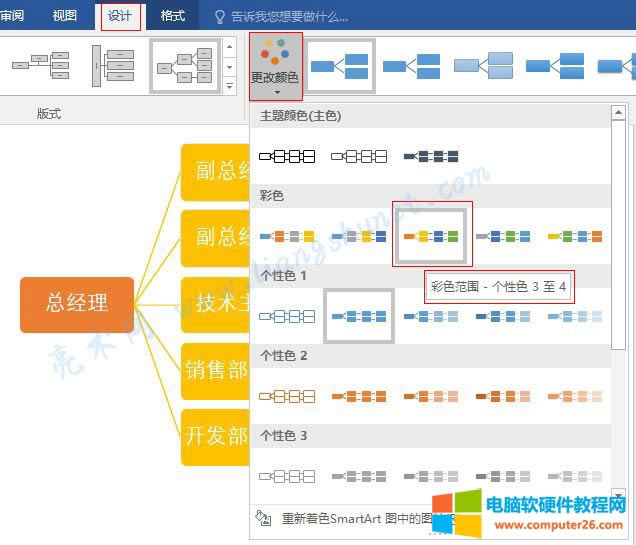Image resolution: width=636 pixels, height=545 pixels.
Task: Select the fourth blue gradient under 个性色 1
Action: point(503,316)
